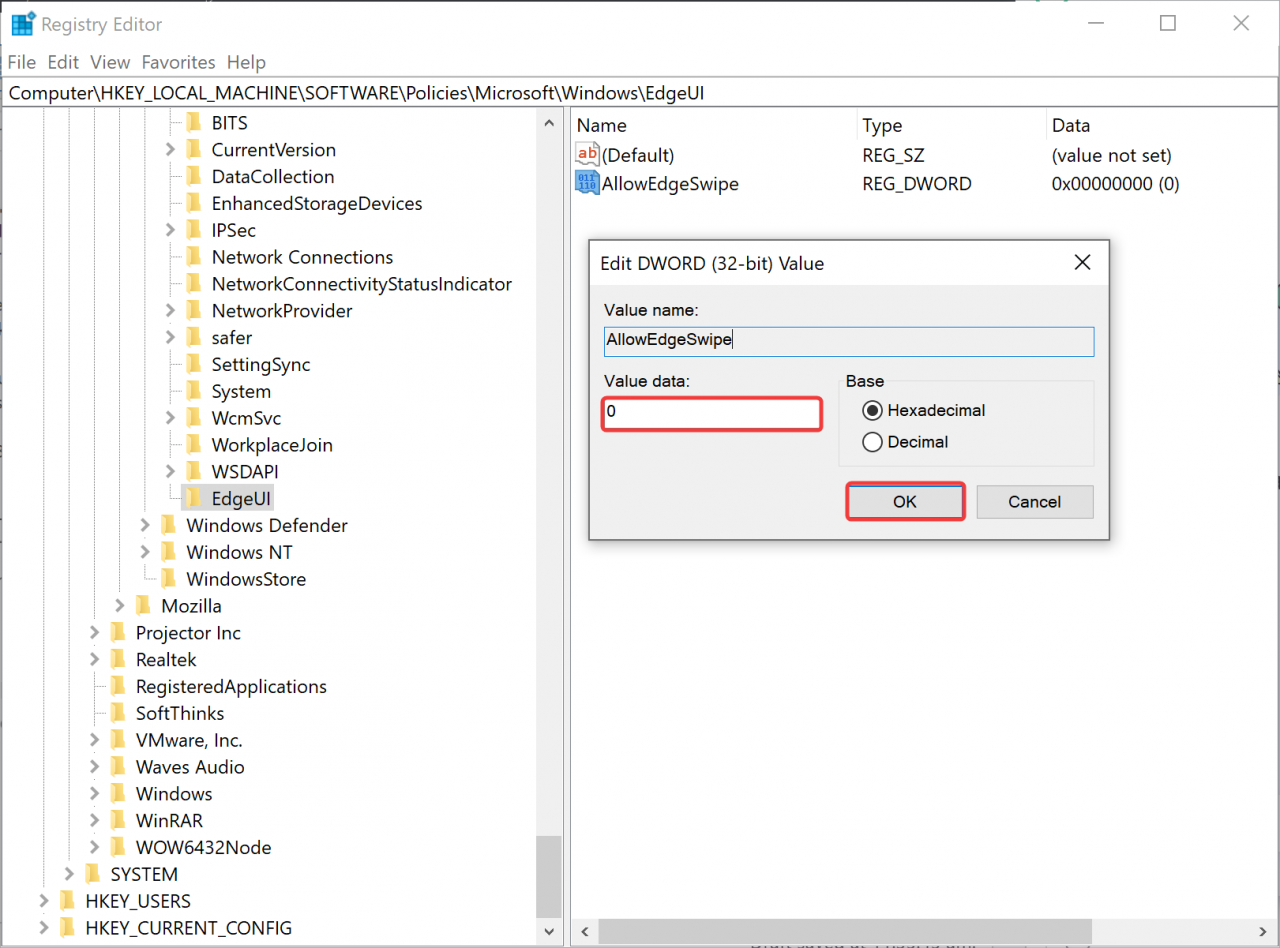Viewport: 1280px width, 948px height.
Task: Expand the HKEY_USERS tree node
Action: tap(43, 900)
